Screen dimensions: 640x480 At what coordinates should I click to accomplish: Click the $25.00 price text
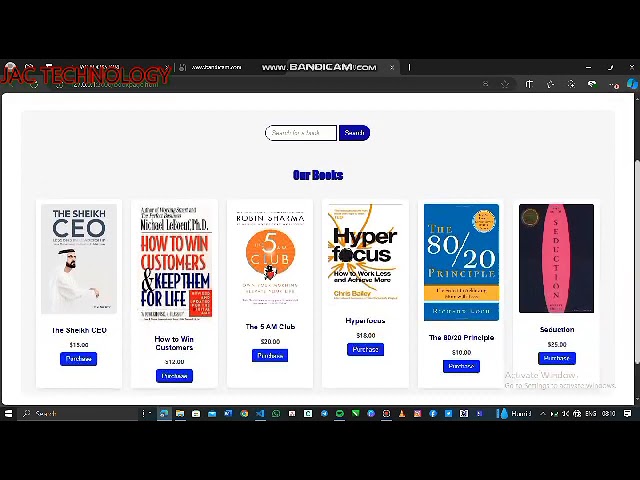[x=557, y=344]
